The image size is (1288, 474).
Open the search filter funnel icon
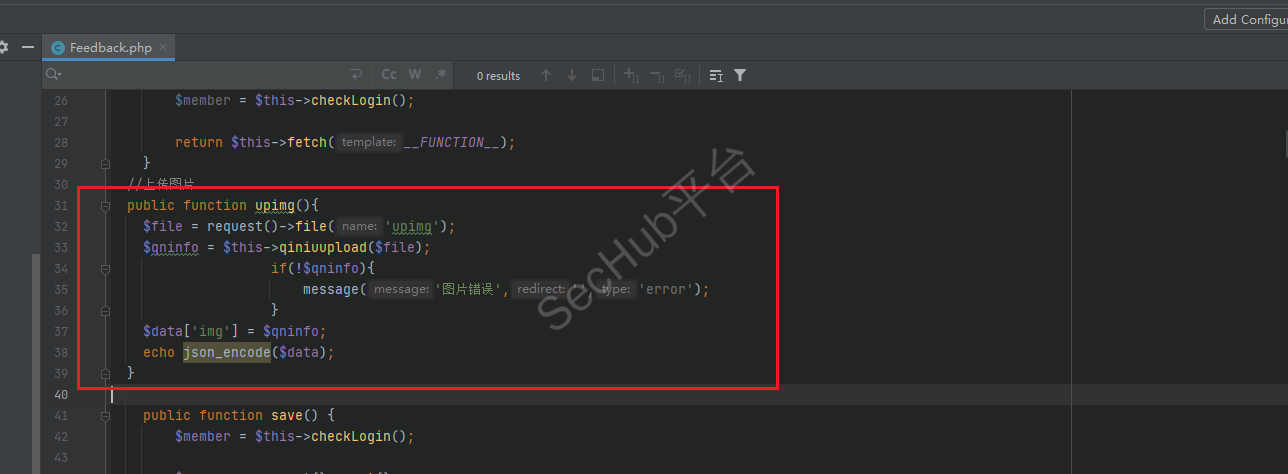(x=740, y=75)
